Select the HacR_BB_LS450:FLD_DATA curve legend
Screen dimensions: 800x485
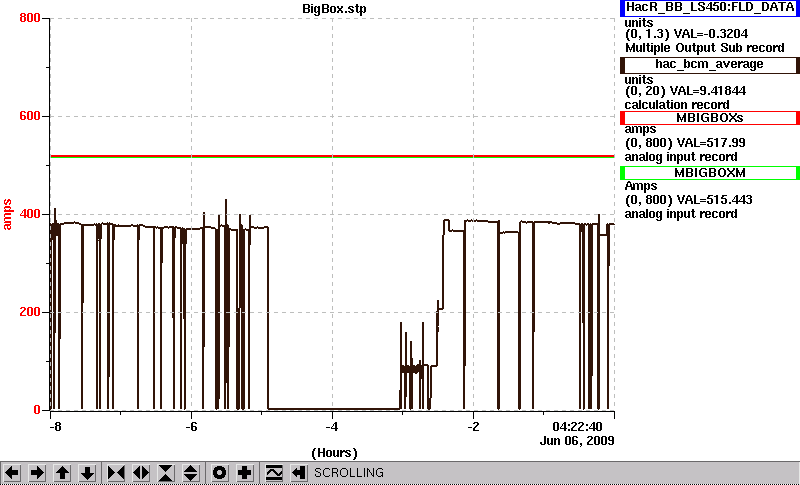(x=710, y=8)
